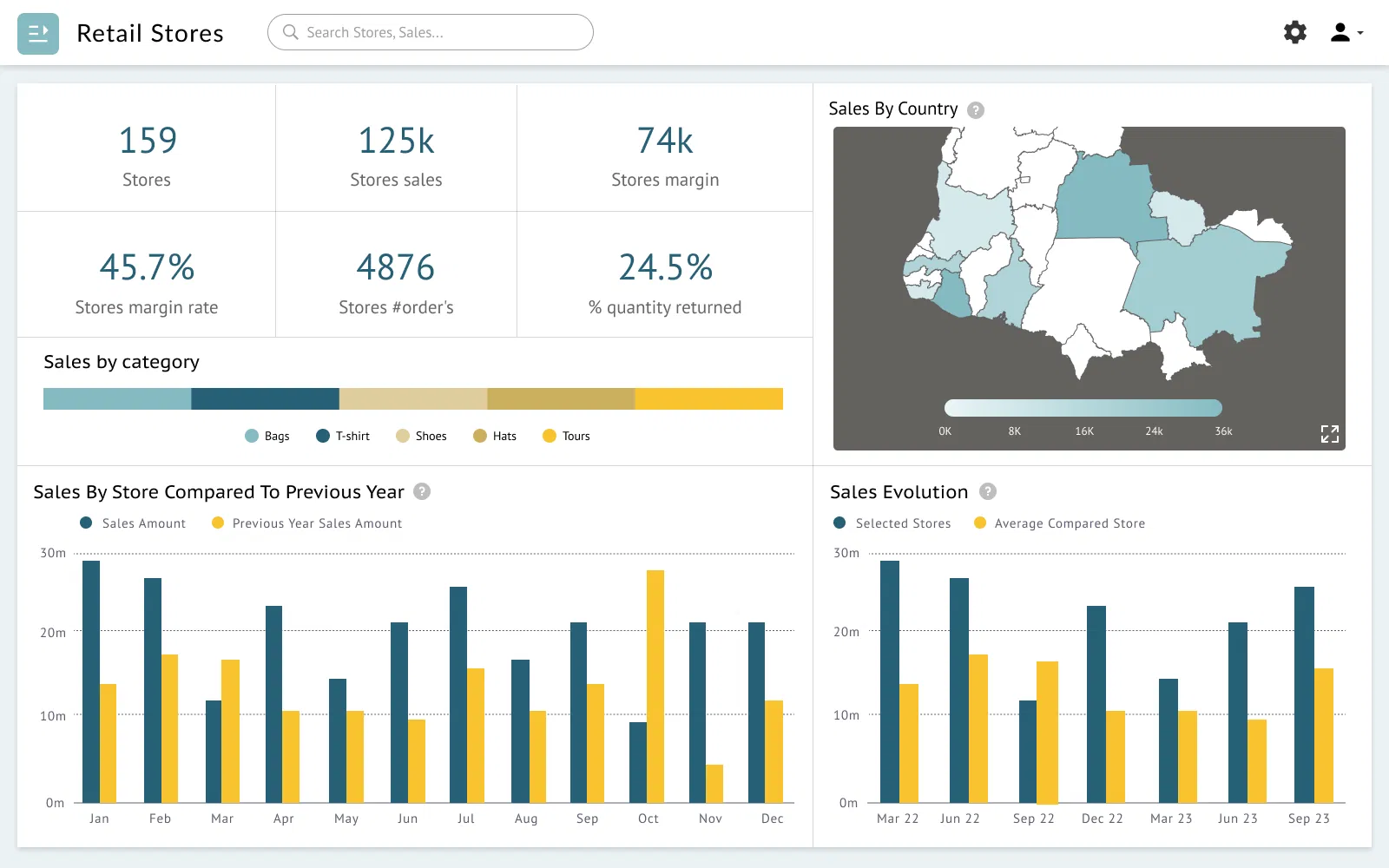Click the Tours segment of category bar
This screenshot has width=1389, height=868.
coord(708,398)
